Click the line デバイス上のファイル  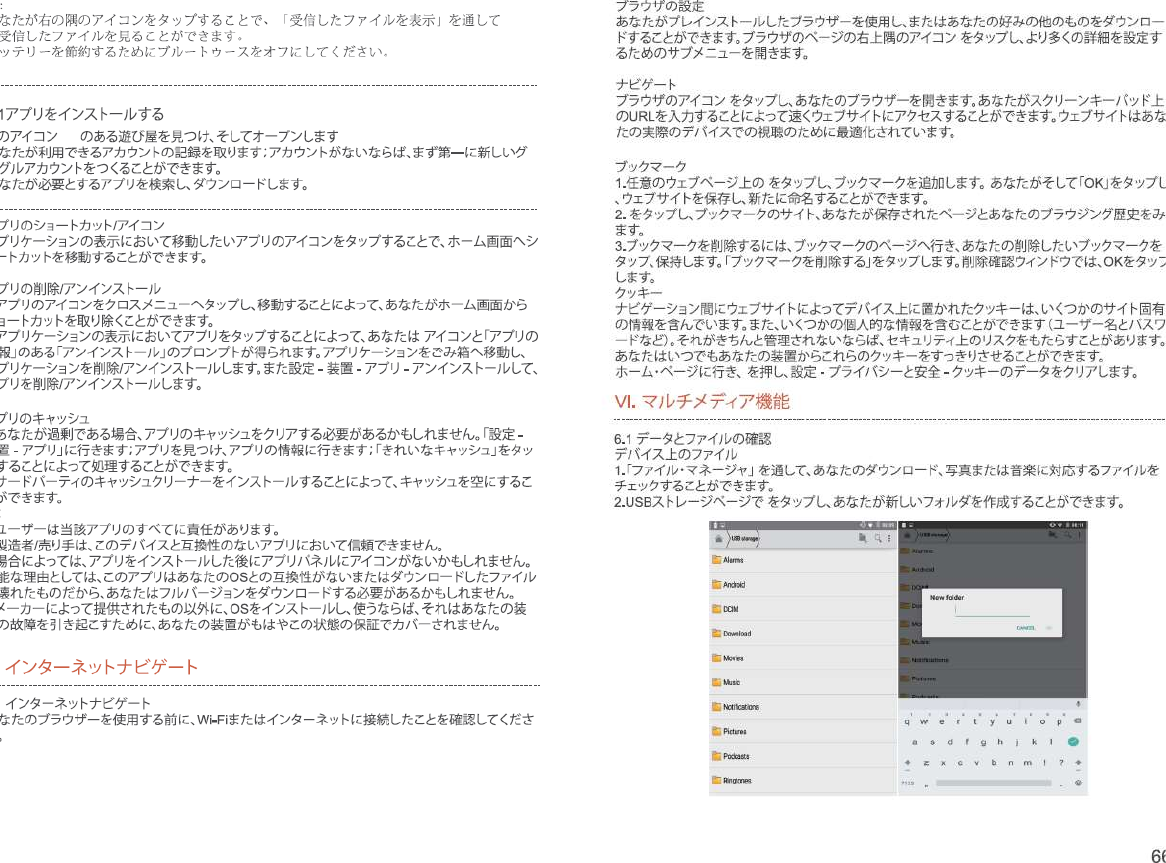[x=676, y=454]
